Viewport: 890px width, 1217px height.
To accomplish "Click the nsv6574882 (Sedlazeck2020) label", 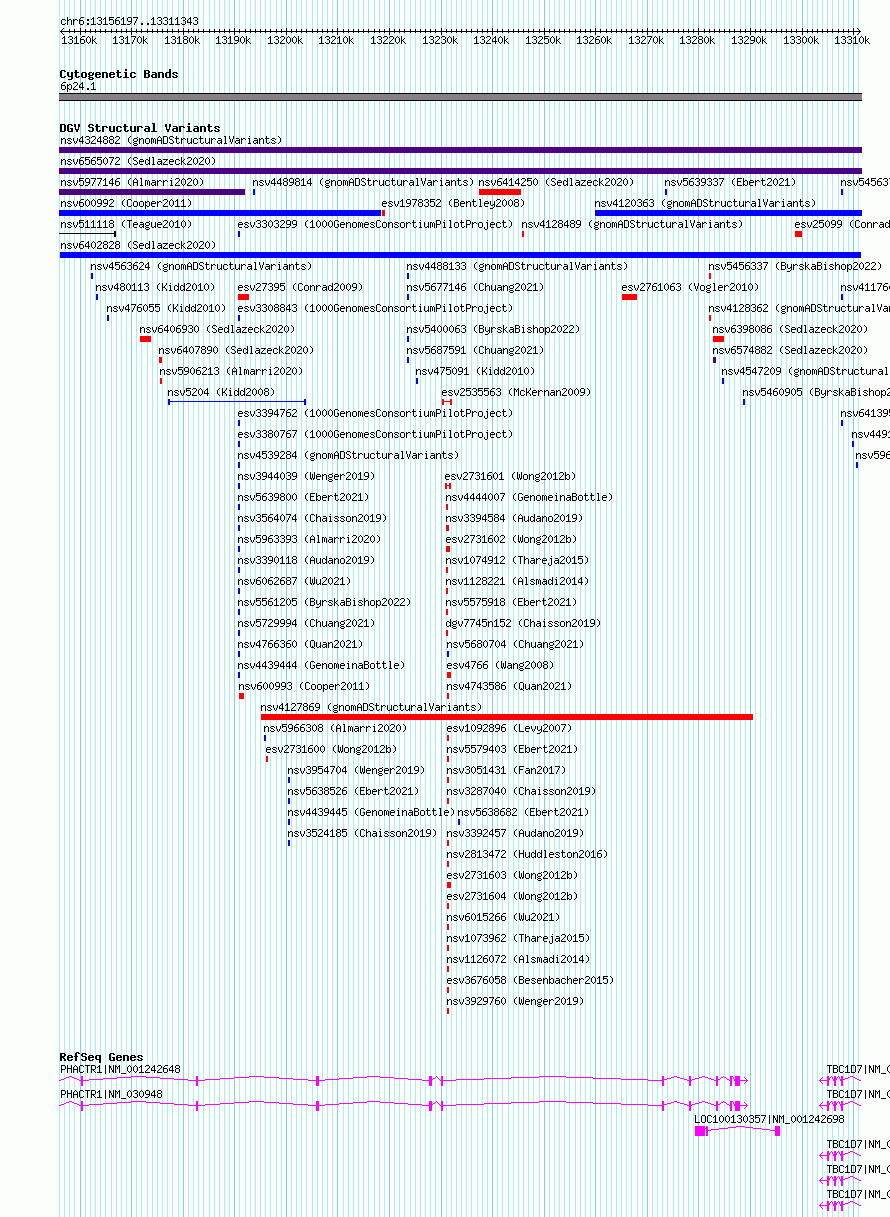I will 790,350.
